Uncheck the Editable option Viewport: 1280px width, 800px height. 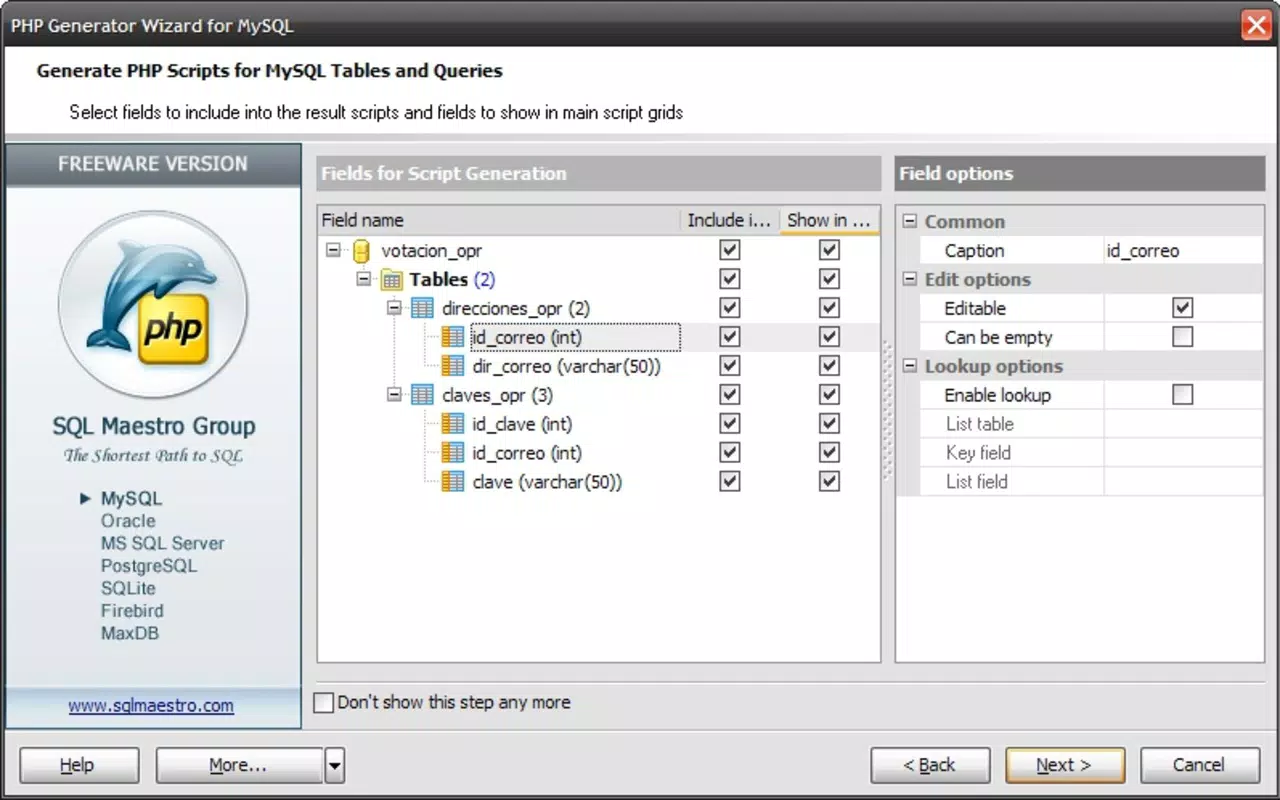[x=1183, y=309]
